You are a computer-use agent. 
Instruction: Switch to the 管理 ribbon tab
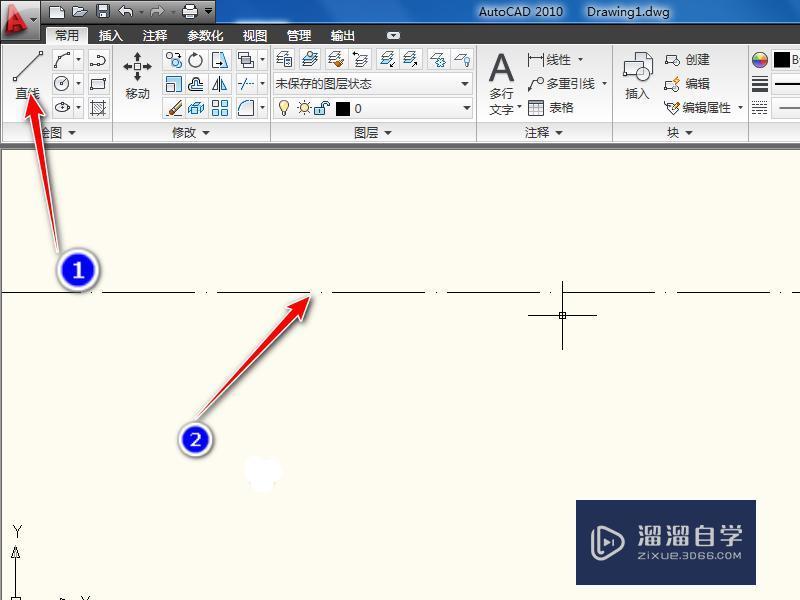(298, 36)
